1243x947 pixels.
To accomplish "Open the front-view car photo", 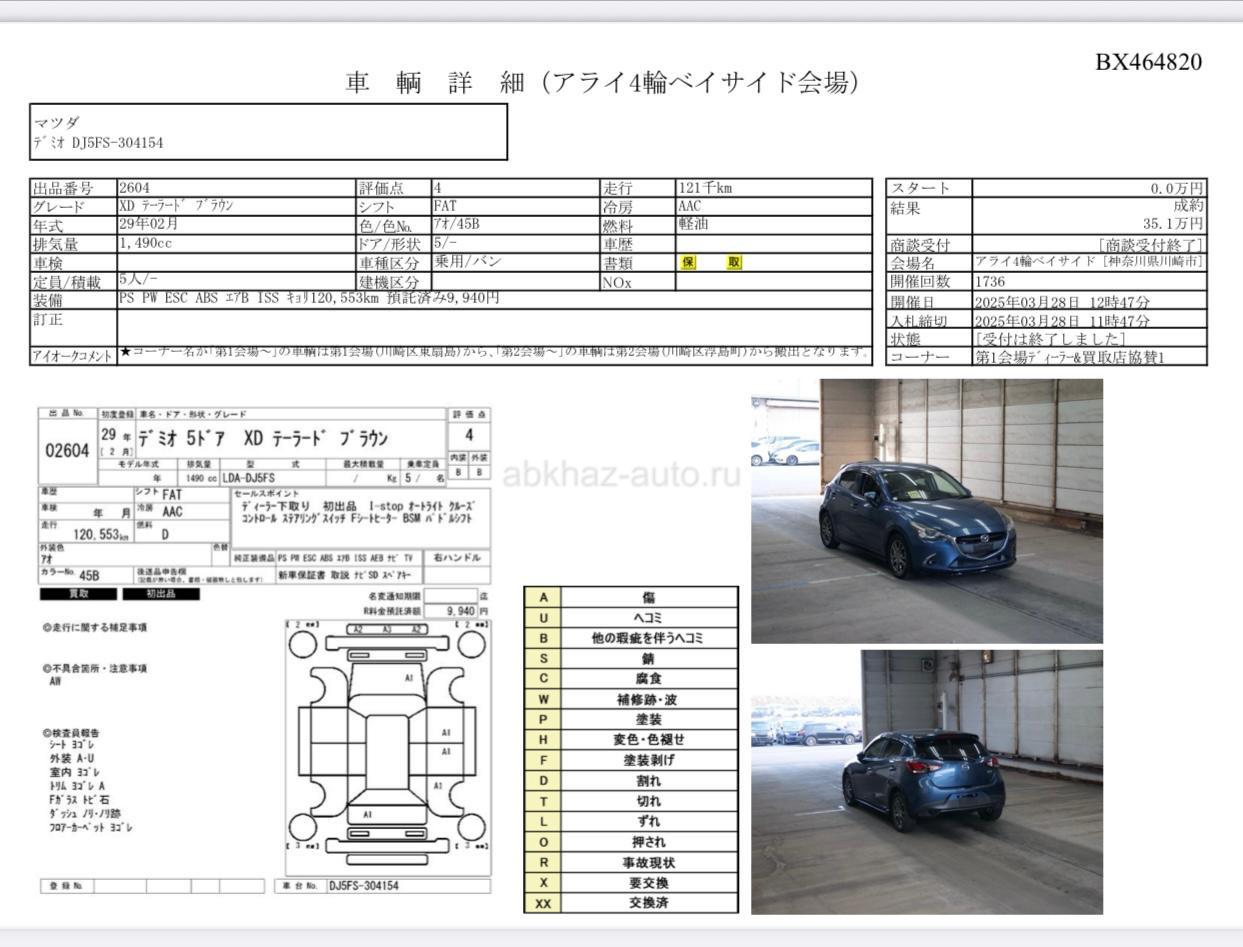I will click(927, 511).
